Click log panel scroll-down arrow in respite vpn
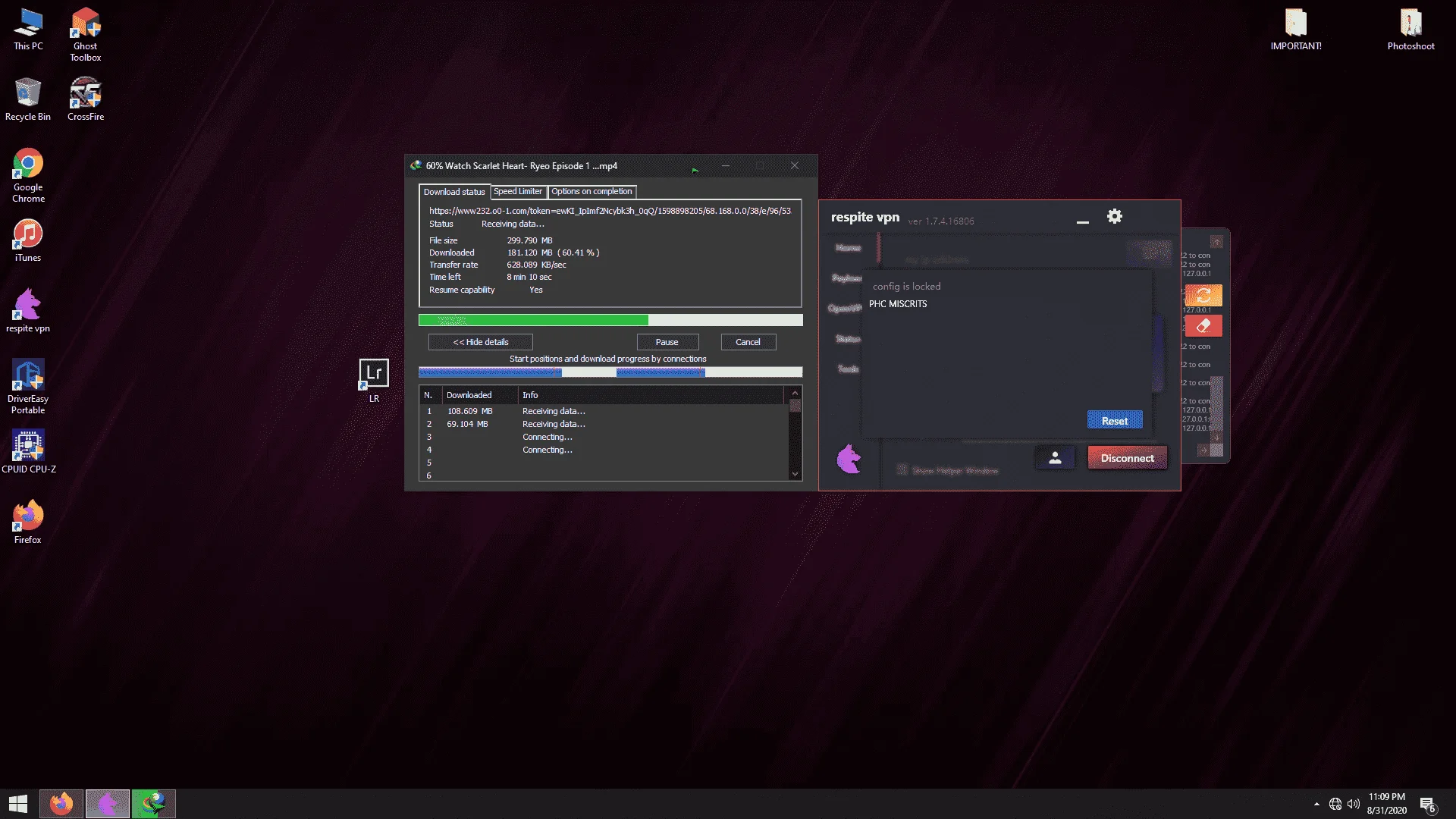 click(1216, 438)
